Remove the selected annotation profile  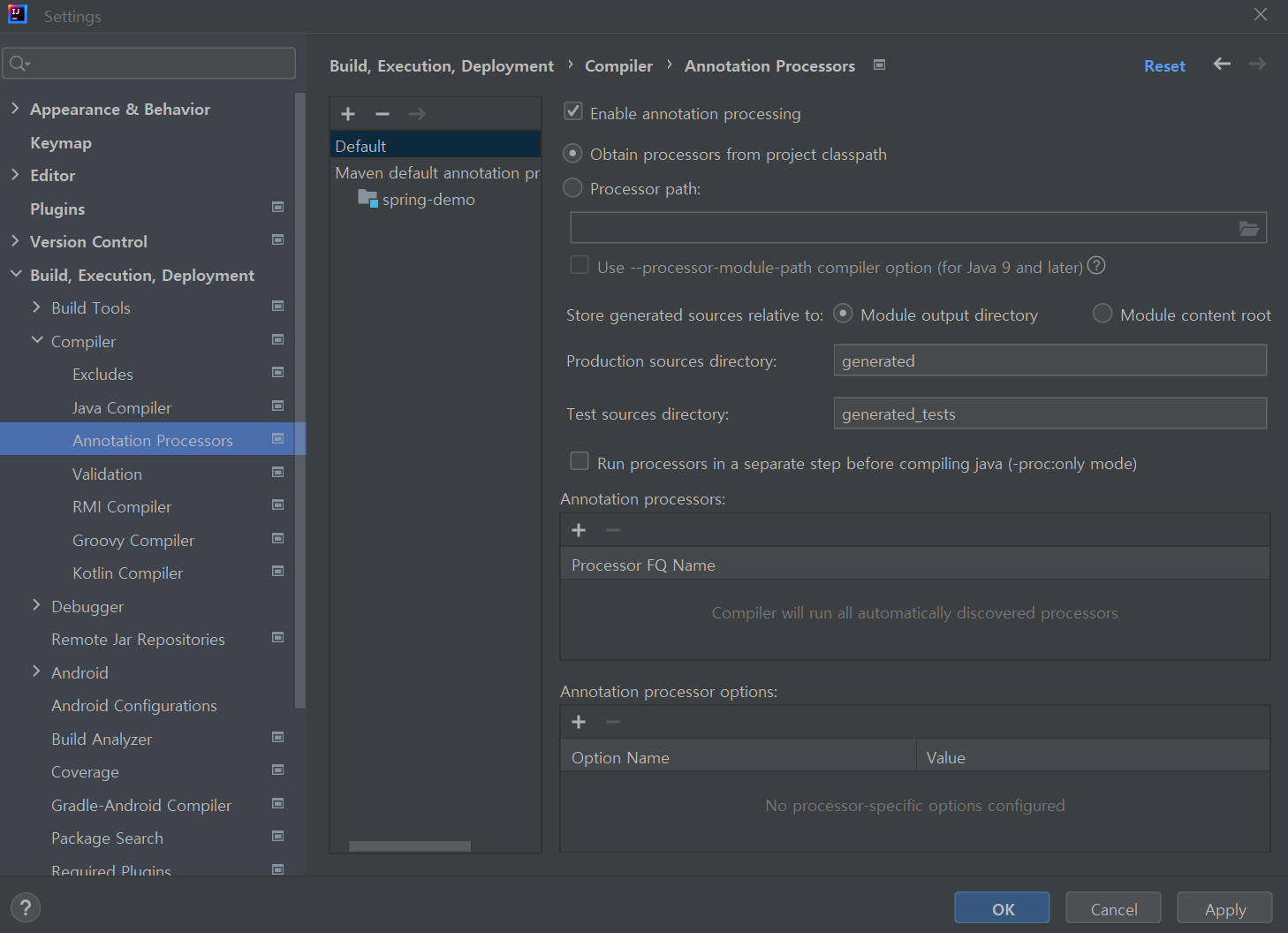tap(383, 114)
